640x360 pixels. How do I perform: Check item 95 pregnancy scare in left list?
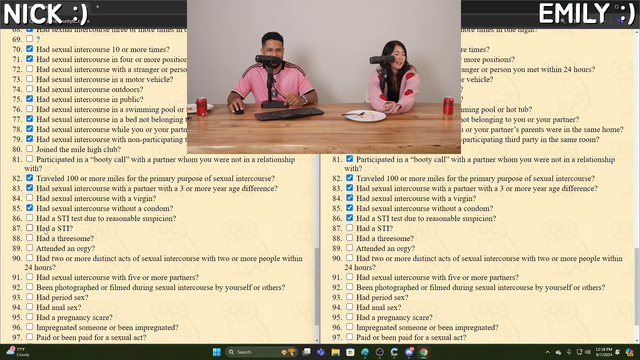[x=29, y=317]
